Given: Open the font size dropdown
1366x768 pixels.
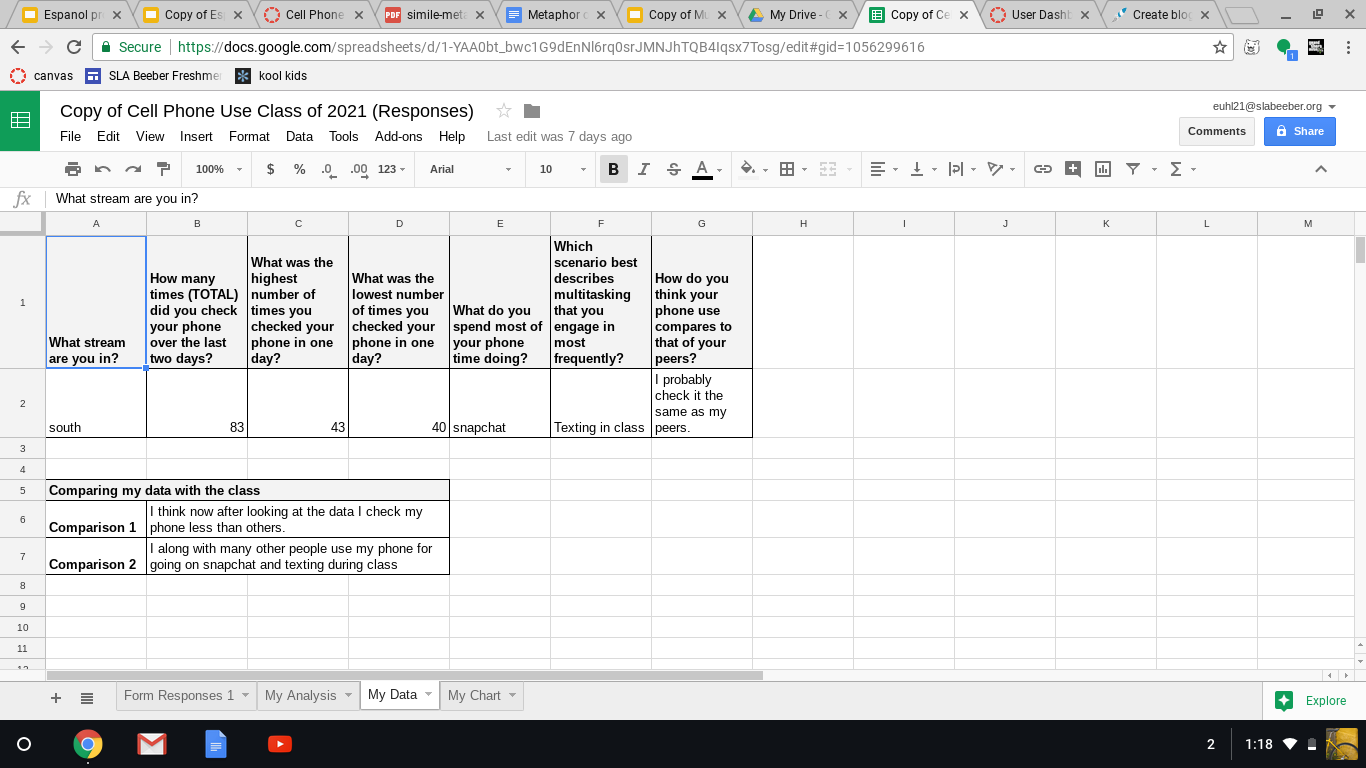Looking at the screenshot, I should (x=562, y=169).
